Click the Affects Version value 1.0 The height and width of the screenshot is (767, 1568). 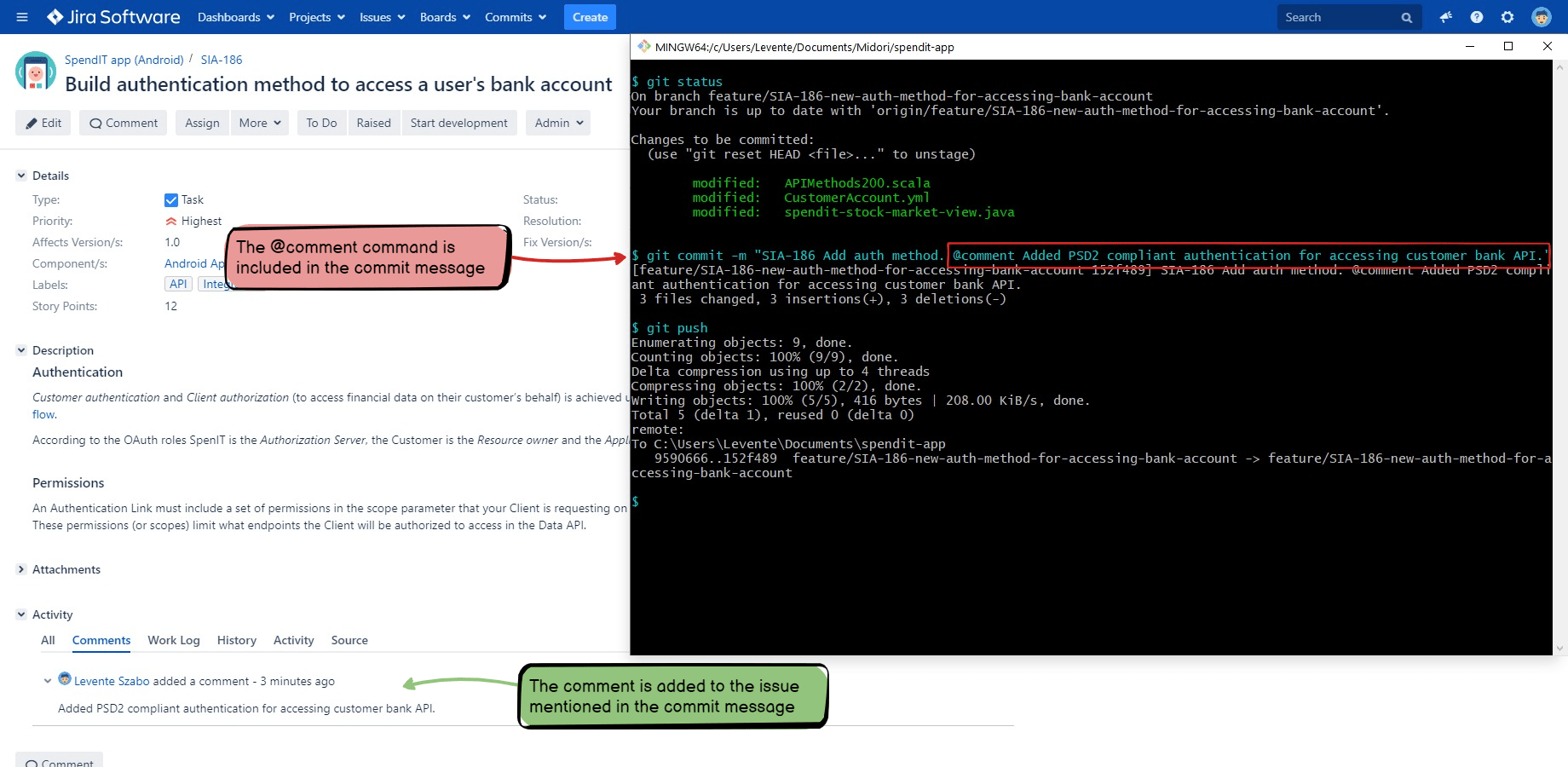(x=172, y=242)
